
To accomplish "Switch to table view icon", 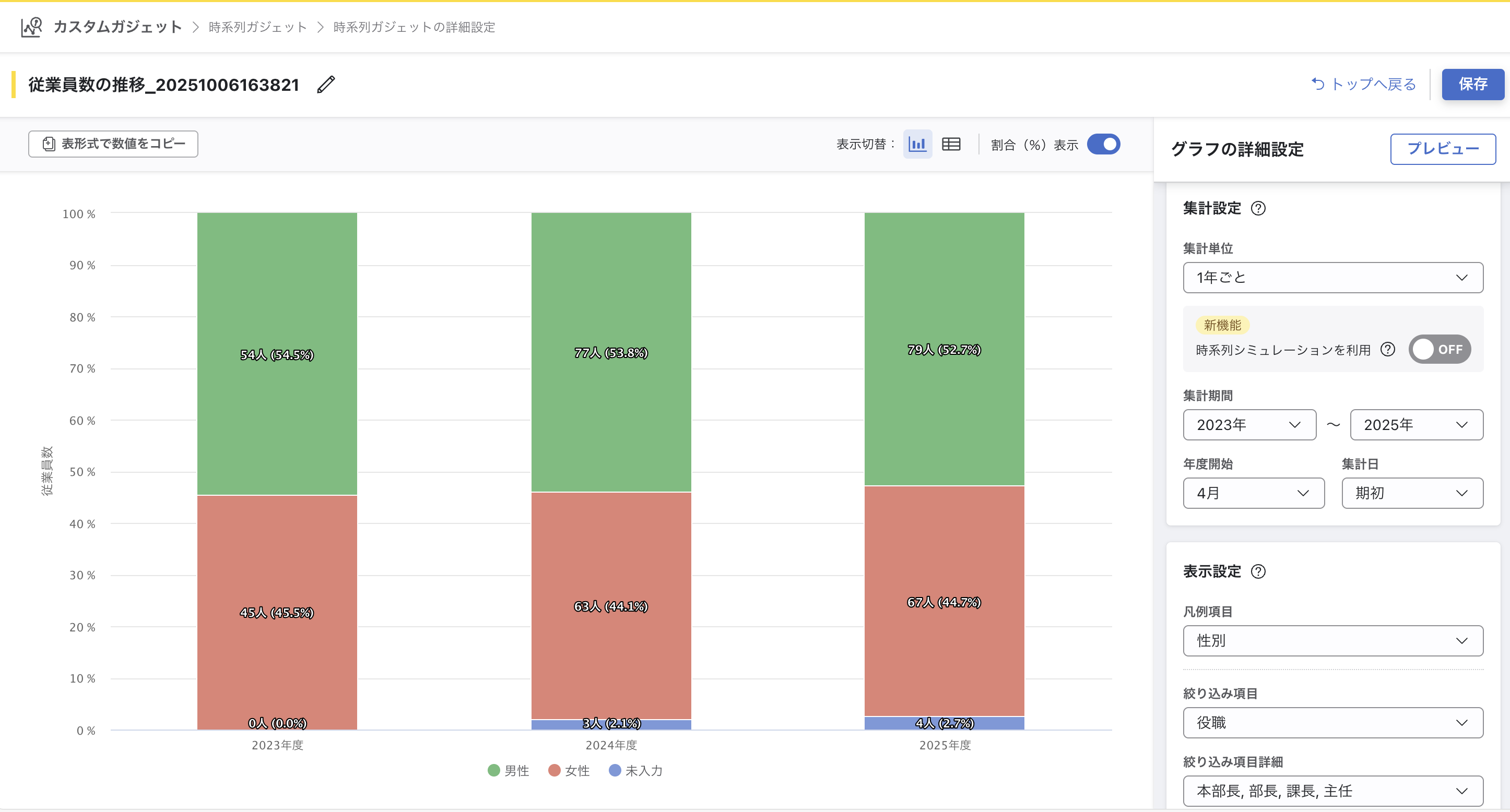I will pos(951,144).
